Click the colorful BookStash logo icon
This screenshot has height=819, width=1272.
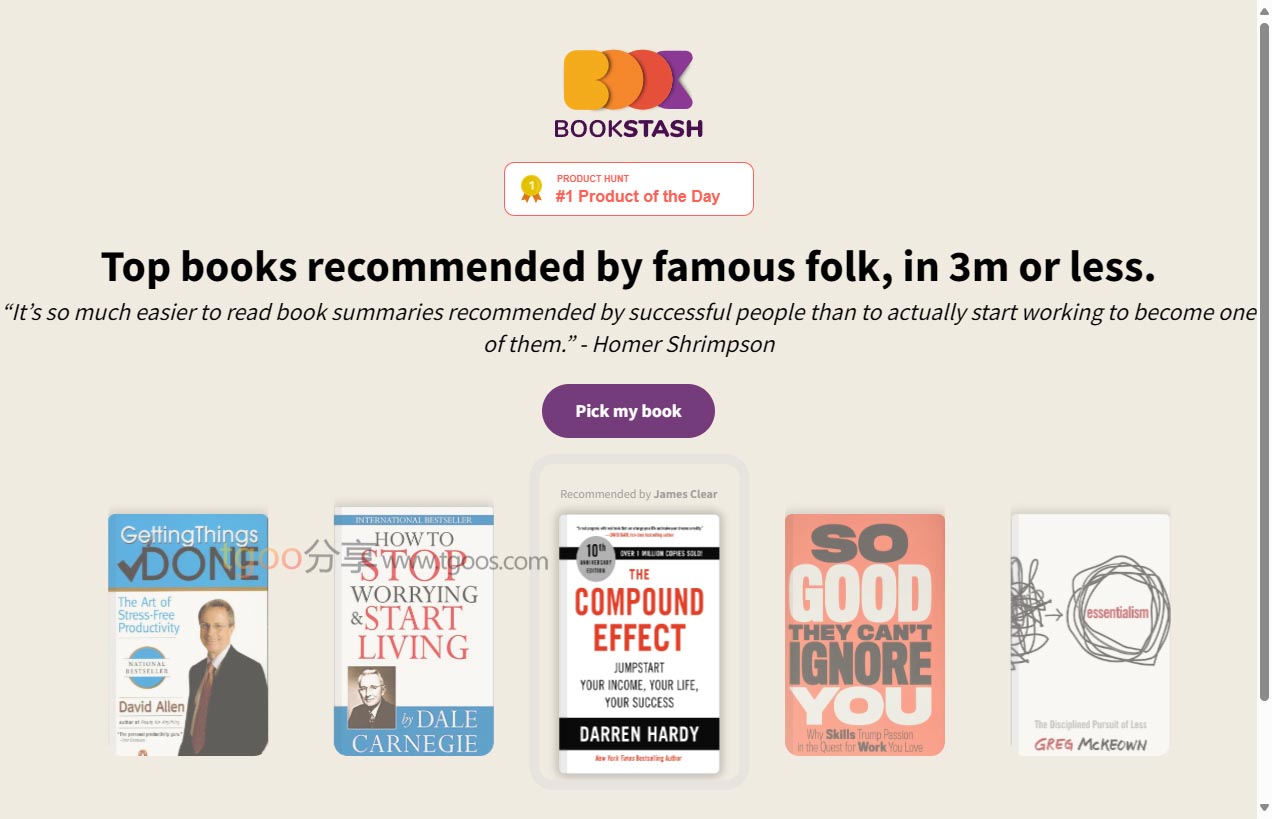tap(628, 80)
